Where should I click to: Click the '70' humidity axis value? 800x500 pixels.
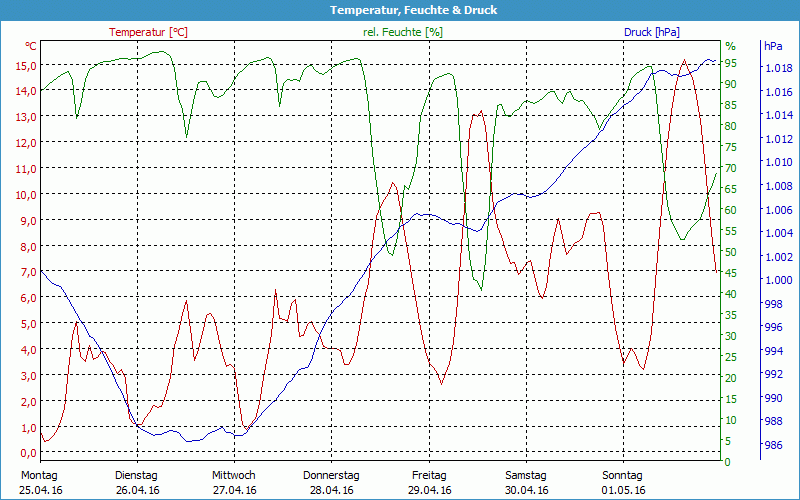tap(731, 168)
